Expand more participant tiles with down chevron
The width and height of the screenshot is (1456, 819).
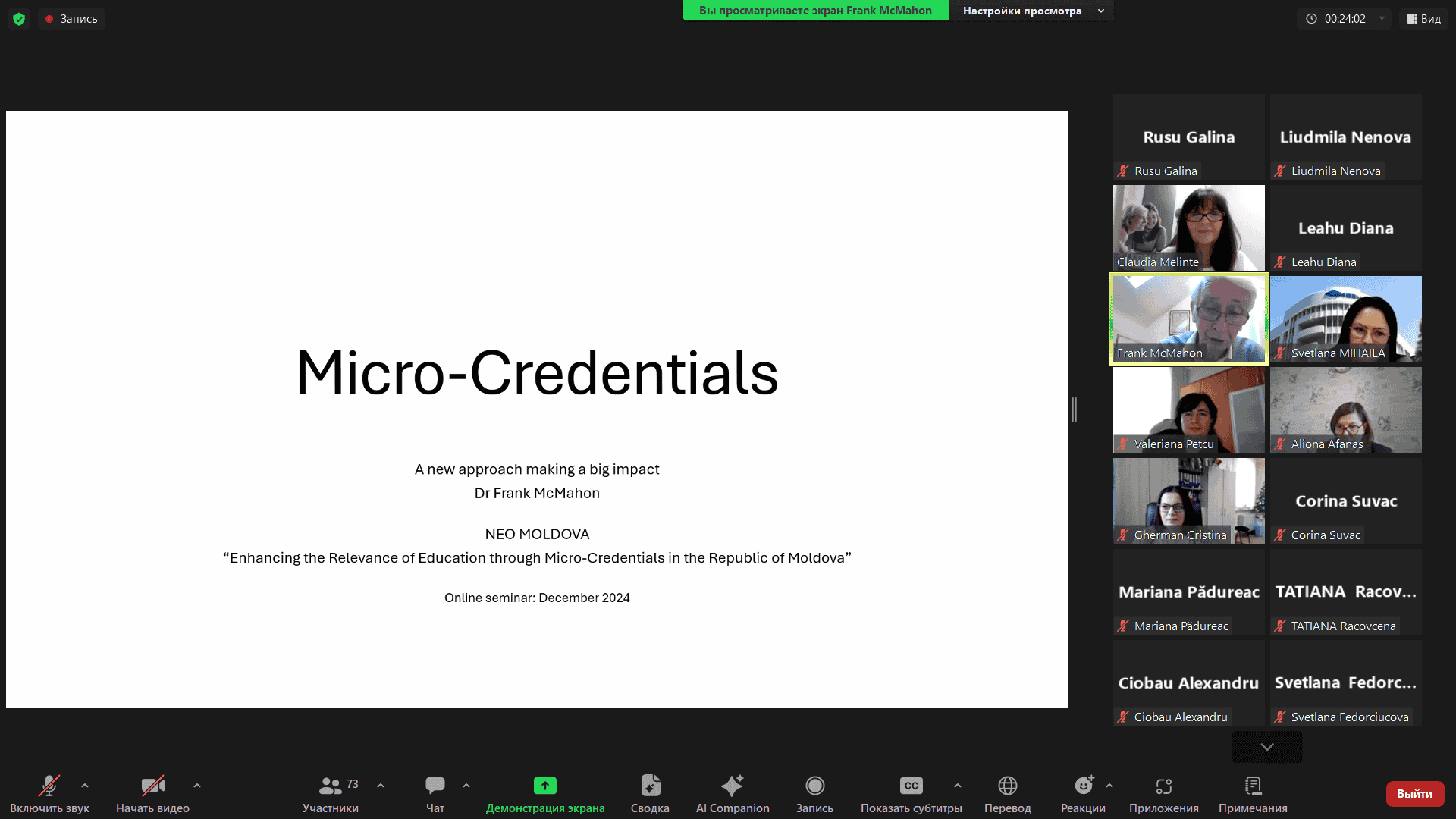1266,747
